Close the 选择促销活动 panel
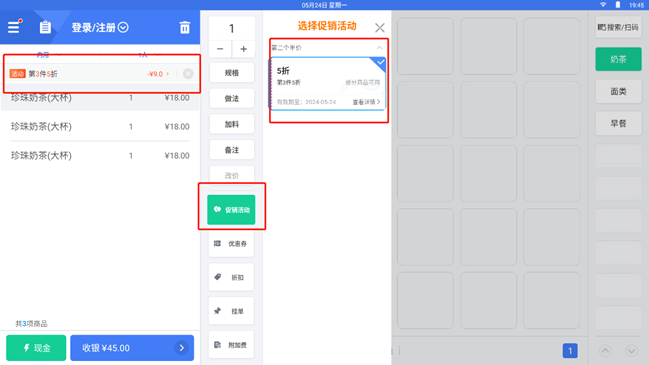The width and height of the screenshot is (649, 365). [x=380, y=28]
